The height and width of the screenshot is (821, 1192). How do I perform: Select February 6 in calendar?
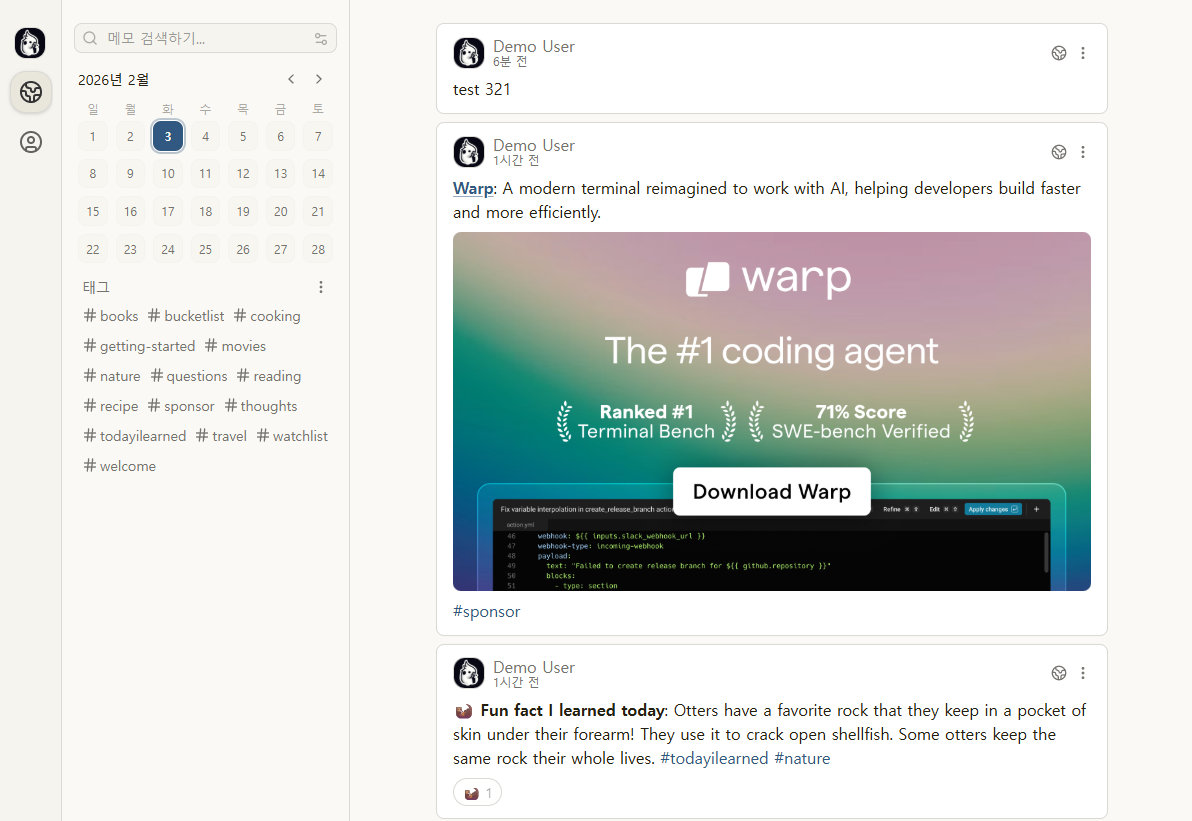(x=281, y=137)
